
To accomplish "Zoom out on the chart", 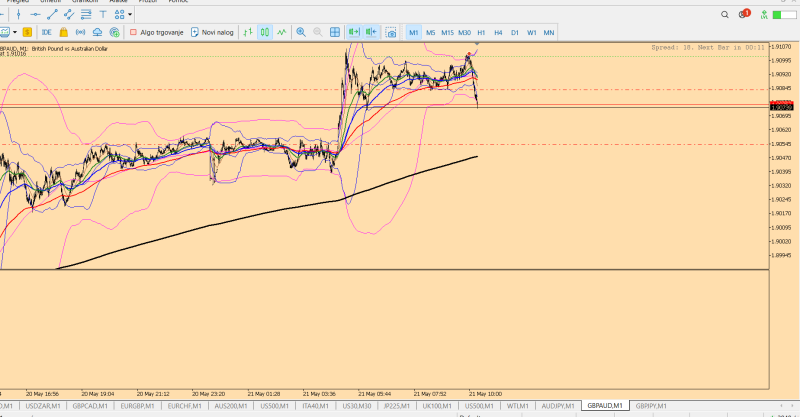I will click(x=318, y=32).
